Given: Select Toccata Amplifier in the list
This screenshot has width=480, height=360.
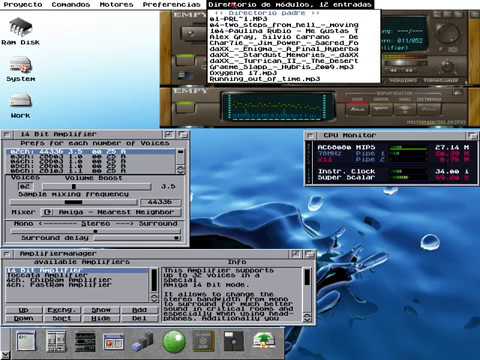Looking at the screenshot, I should click(x=47, y=275).
